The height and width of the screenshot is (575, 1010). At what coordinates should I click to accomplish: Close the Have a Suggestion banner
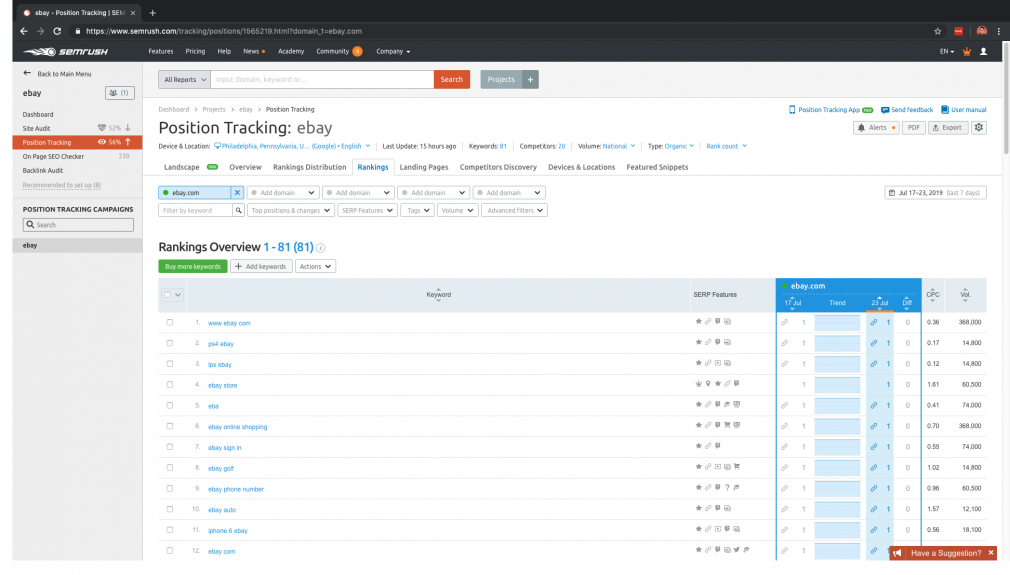(x=991, y=553)
